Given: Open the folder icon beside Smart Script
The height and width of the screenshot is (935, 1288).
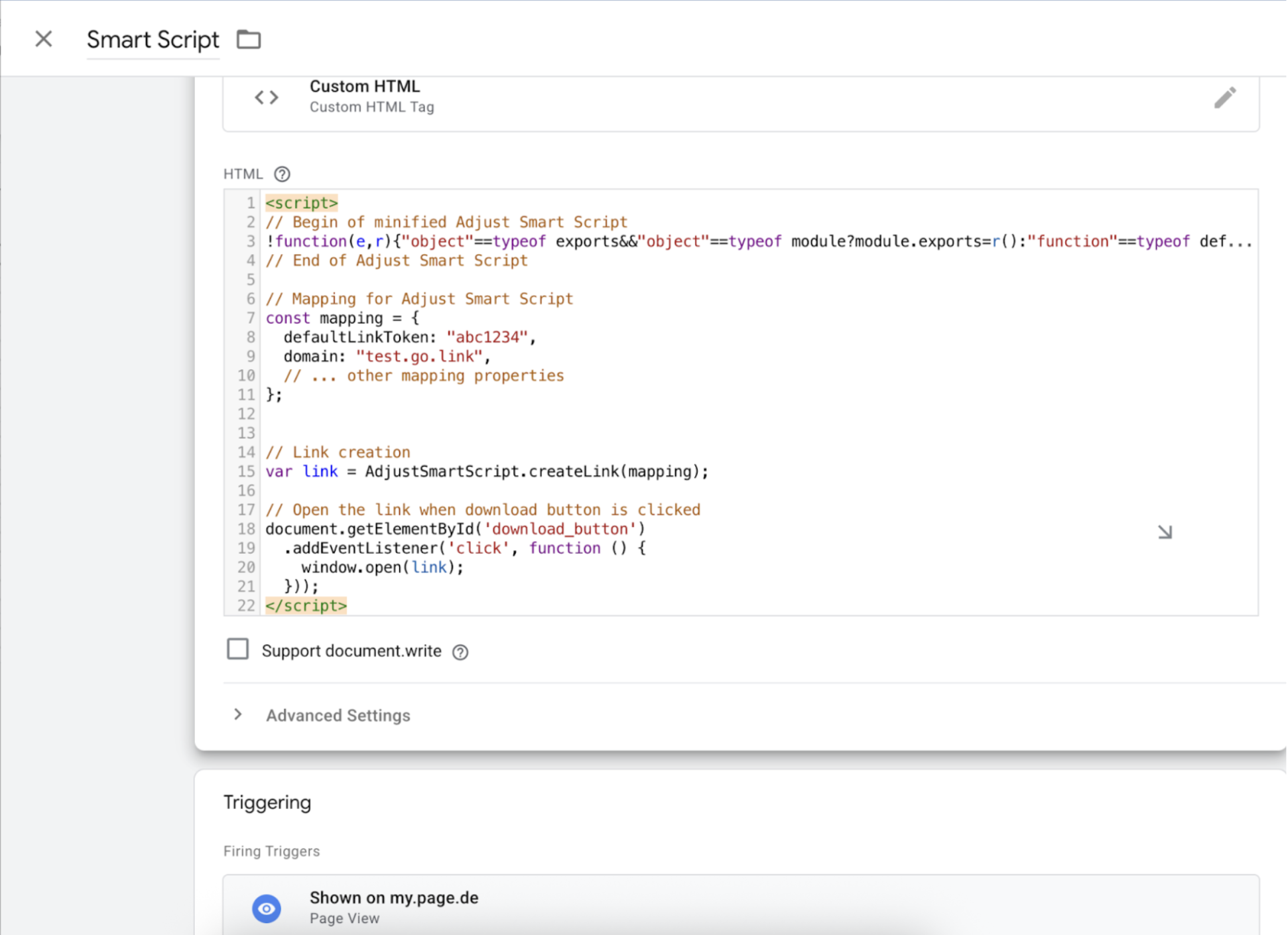Looking at the screenshot, I should coord(248,40).
